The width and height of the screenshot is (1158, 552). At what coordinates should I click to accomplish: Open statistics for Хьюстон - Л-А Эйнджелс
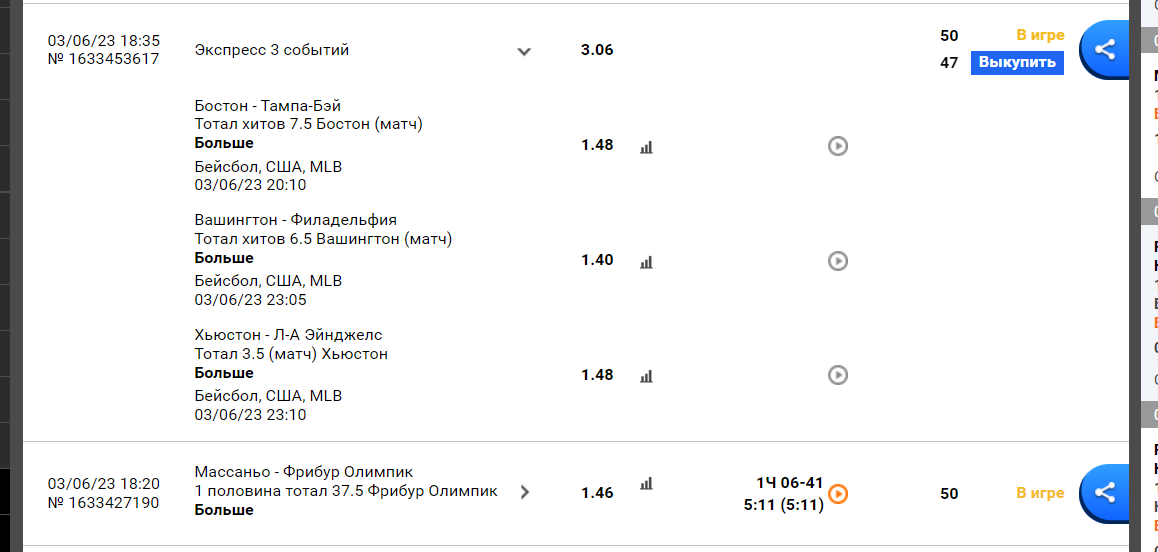646,376
